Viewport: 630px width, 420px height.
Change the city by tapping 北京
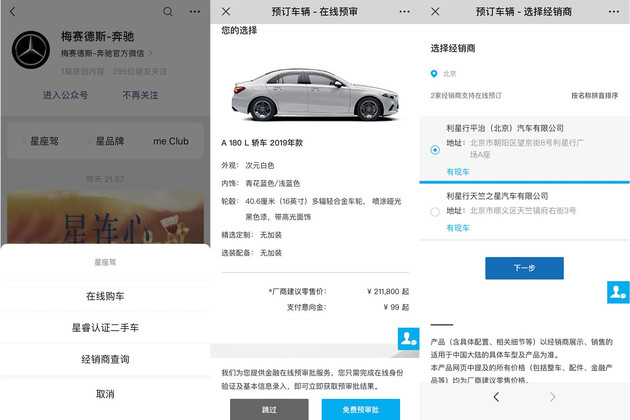click(450, 74)
